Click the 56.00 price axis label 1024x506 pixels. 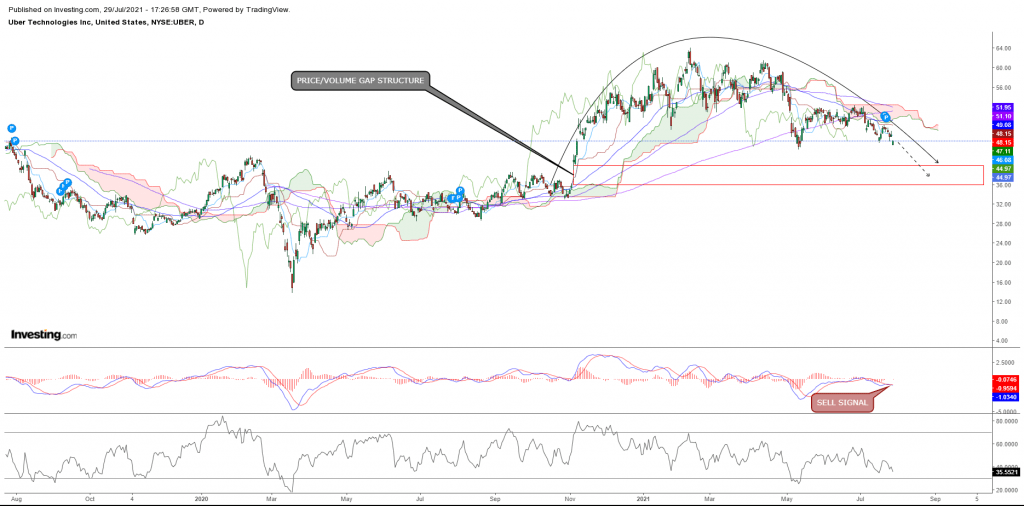pos(1003,87)
